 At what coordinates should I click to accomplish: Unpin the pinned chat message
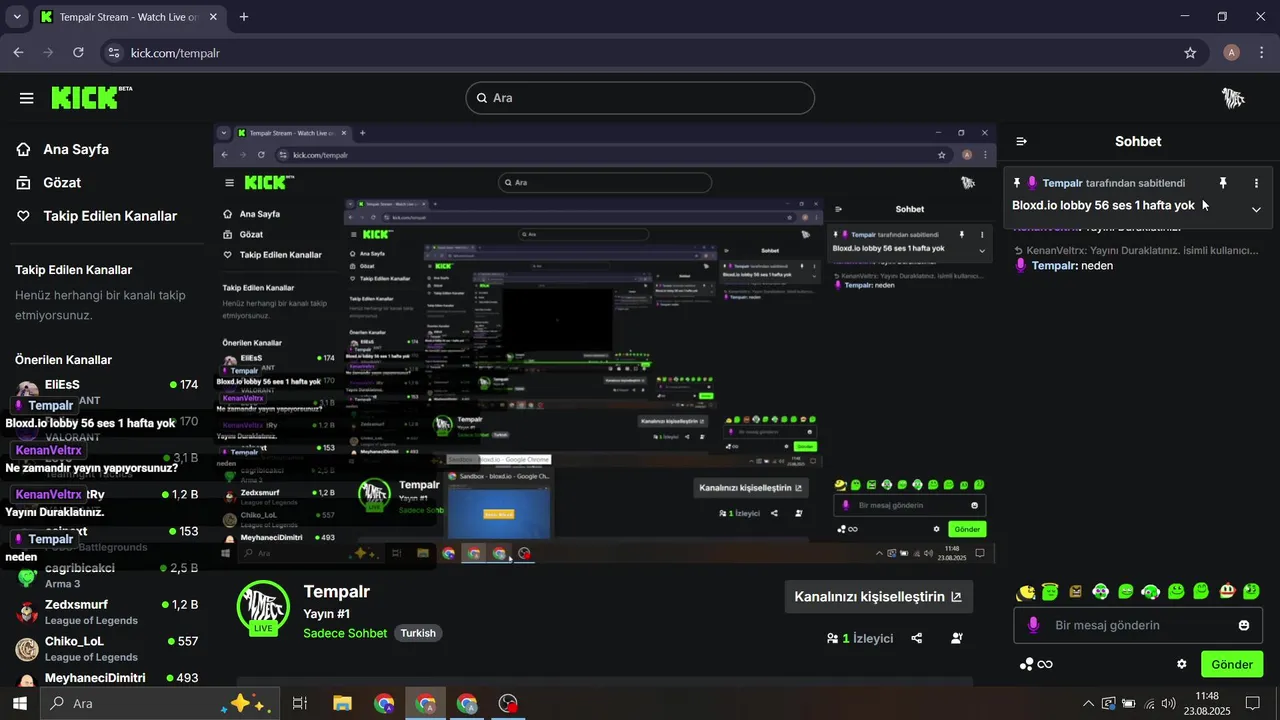pos(1222,183)
